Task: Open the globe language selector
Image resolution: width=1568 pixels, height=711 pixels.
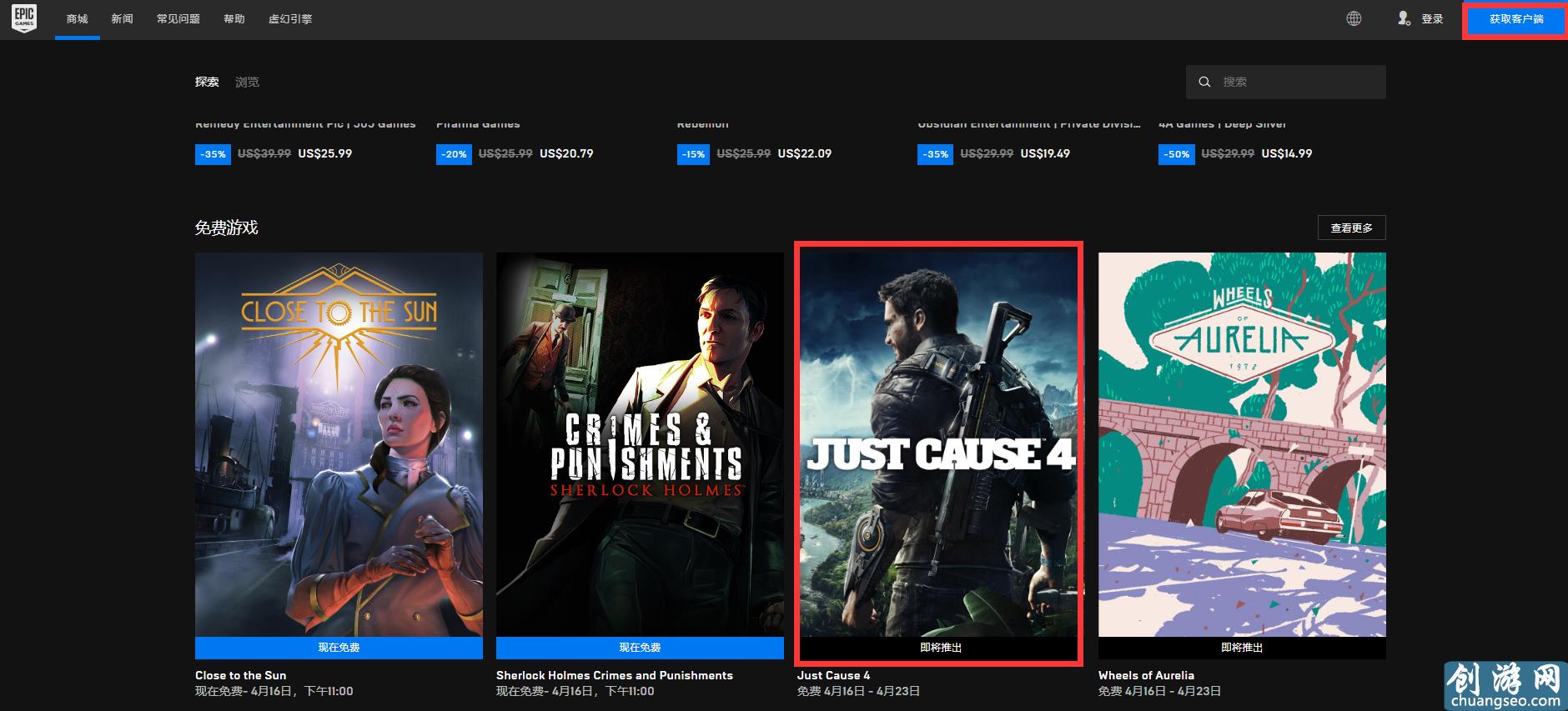Action: pos(1354,18)
